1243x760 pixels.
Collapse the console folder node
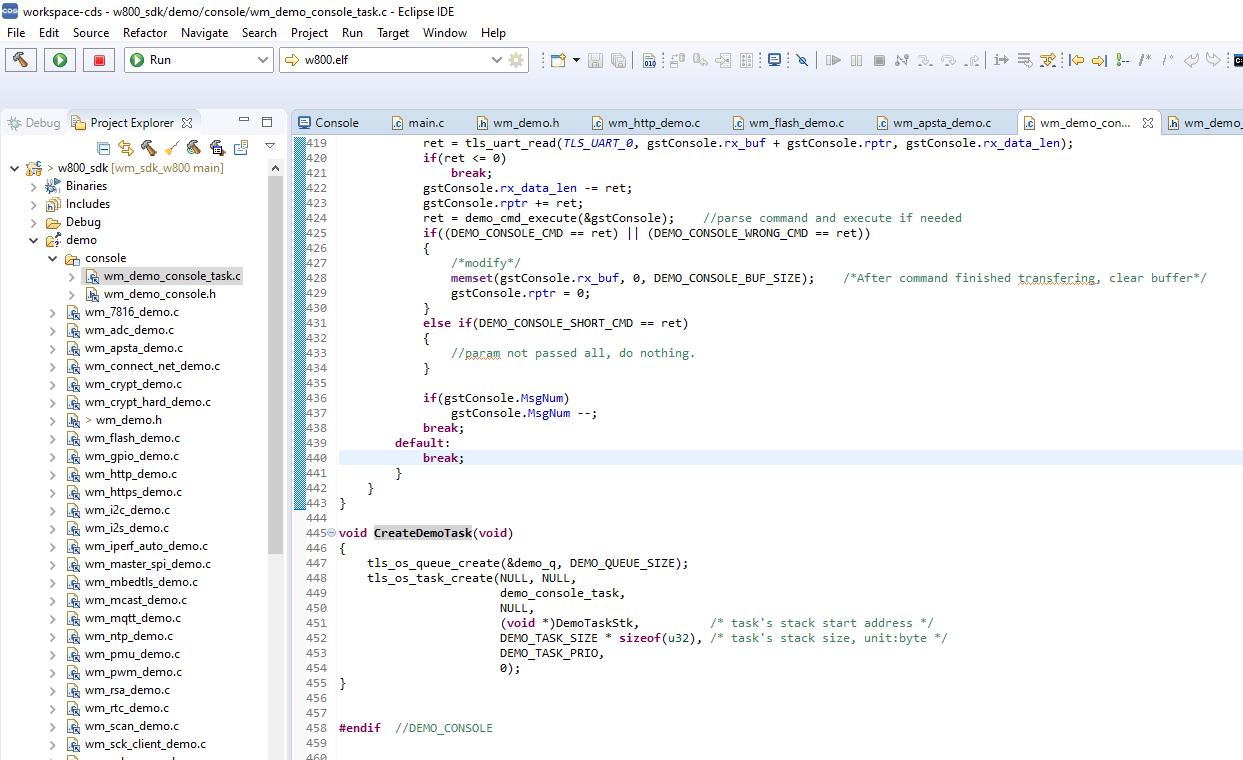coord(52,258)
